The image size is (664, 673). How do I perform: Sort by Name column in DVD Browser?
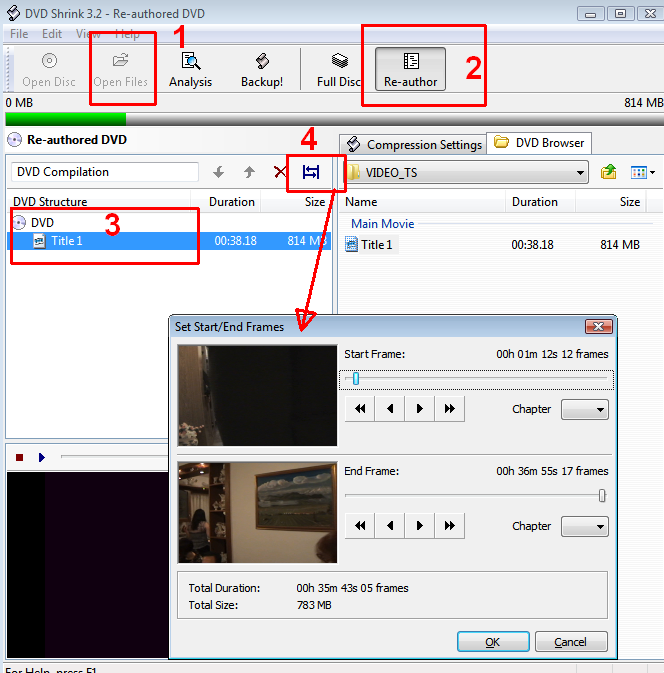coord(422,202)
